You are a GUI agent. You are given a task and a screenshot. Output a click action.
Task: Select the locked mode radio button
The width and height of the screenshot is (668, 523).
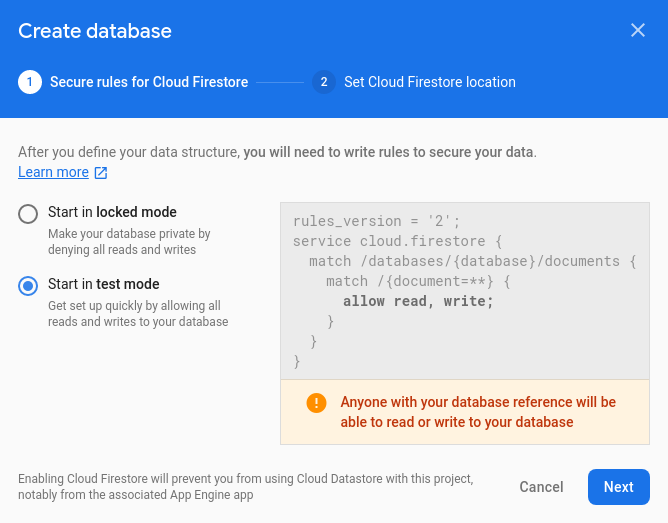coord(29,213)
